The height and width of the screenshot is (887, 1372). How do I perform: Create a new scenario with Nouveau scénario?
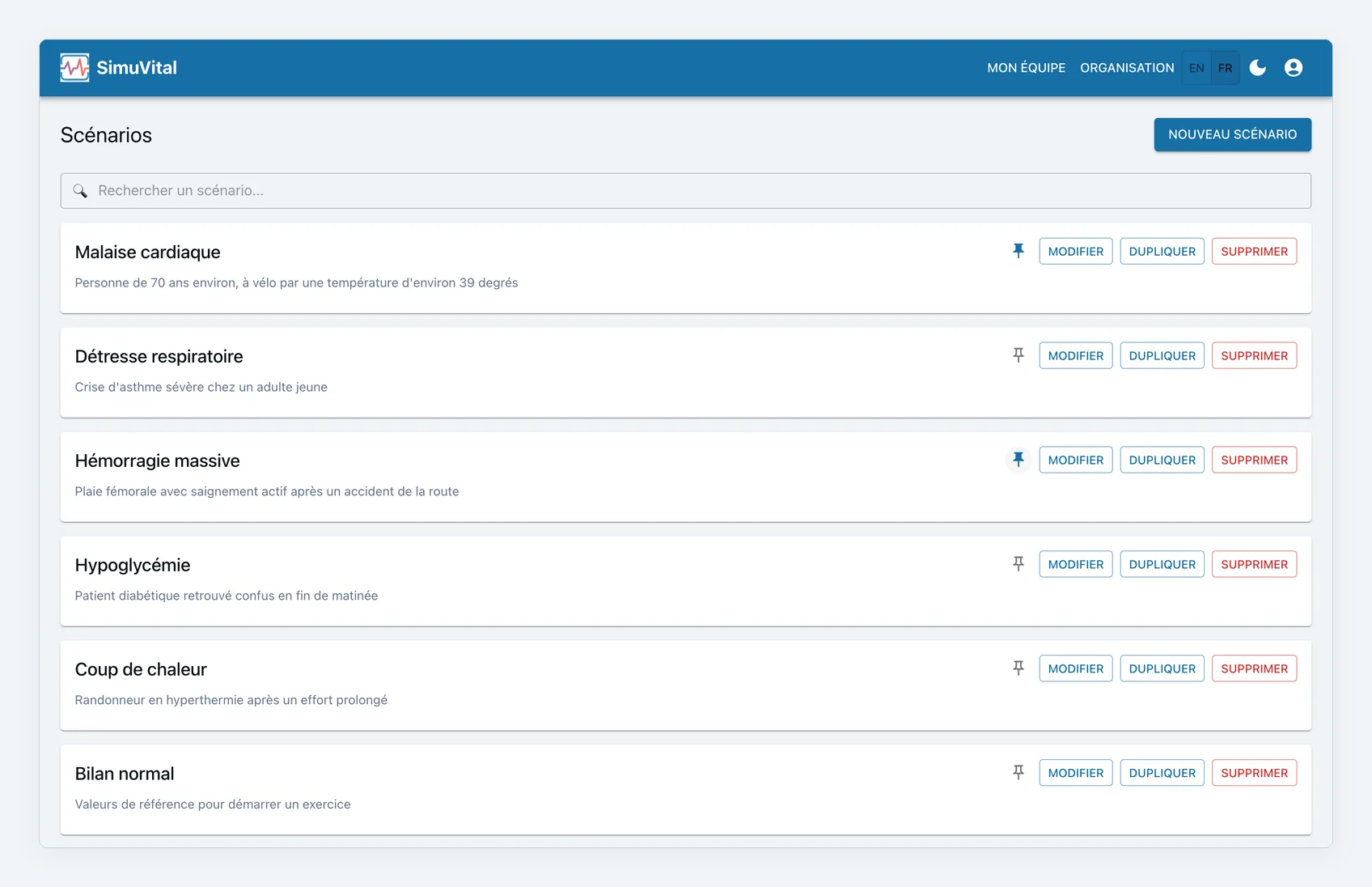pos(1232,134)
